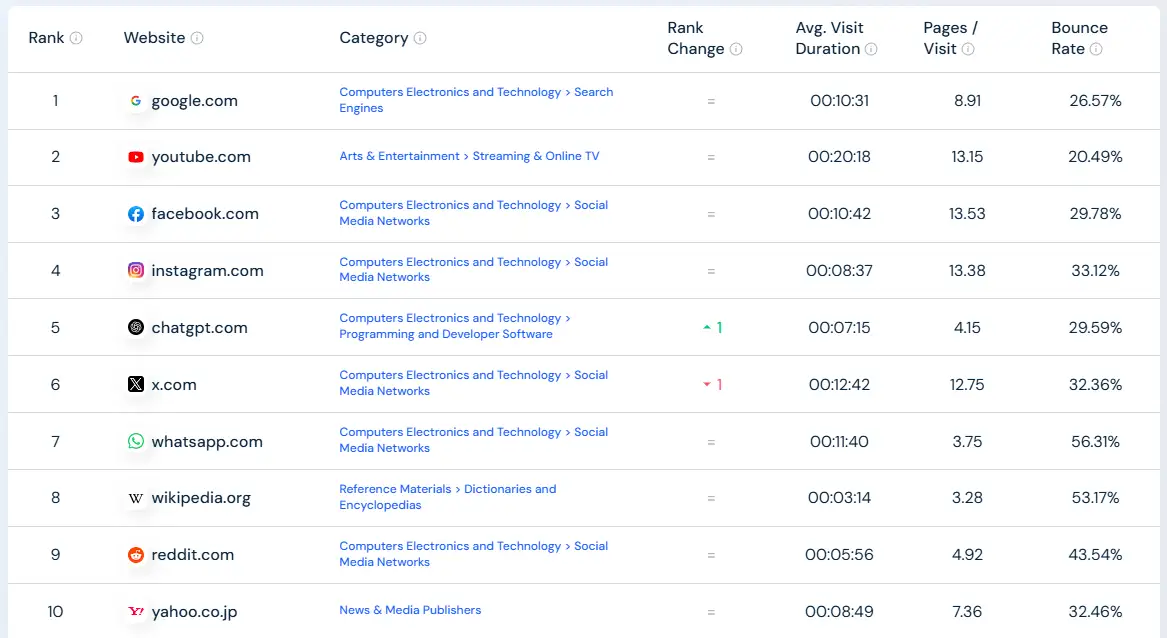Click the info icon next to Website header
The height and width of the screenshot is (638, 1167).
pos(197,38)
